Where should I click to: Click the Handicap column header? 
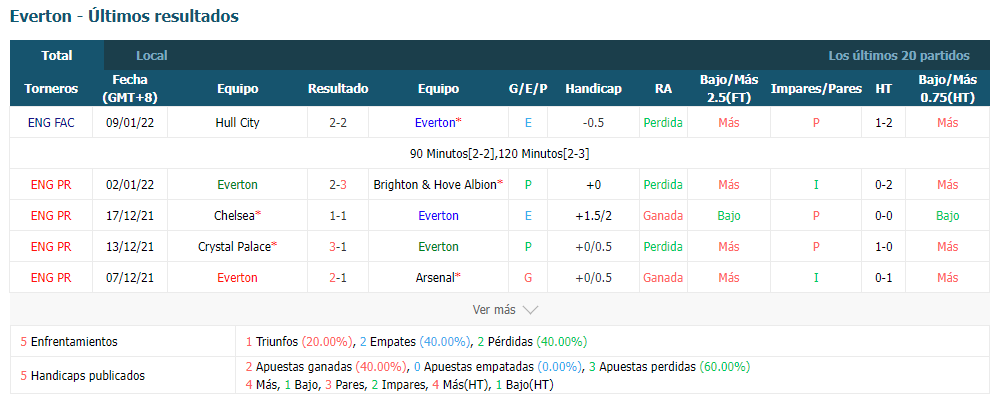coord(593,89)
